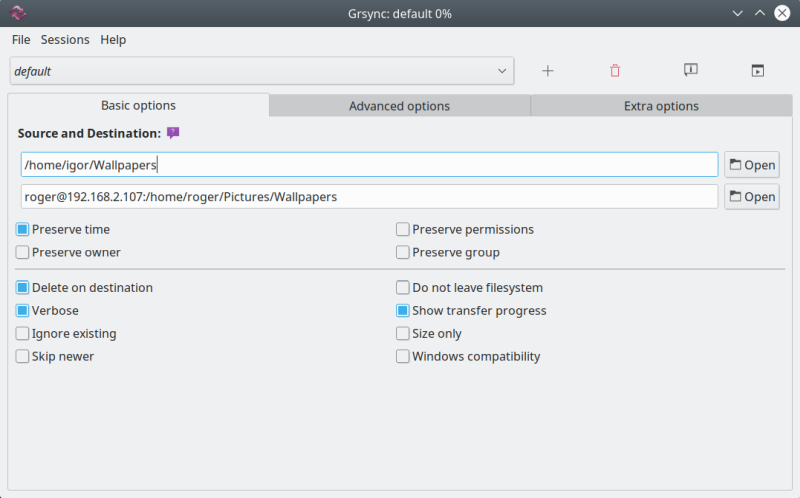Click the source path field /home/igor/Wallpapers
Screen dimensions: 800x498
pos(369,165)
